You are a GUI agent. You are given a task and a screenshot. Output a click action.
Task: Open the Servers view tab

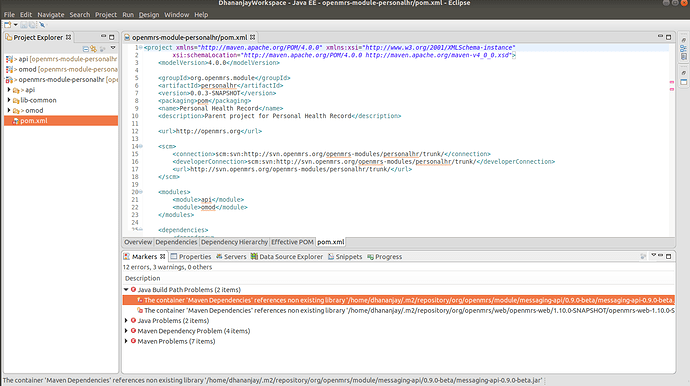231,257
